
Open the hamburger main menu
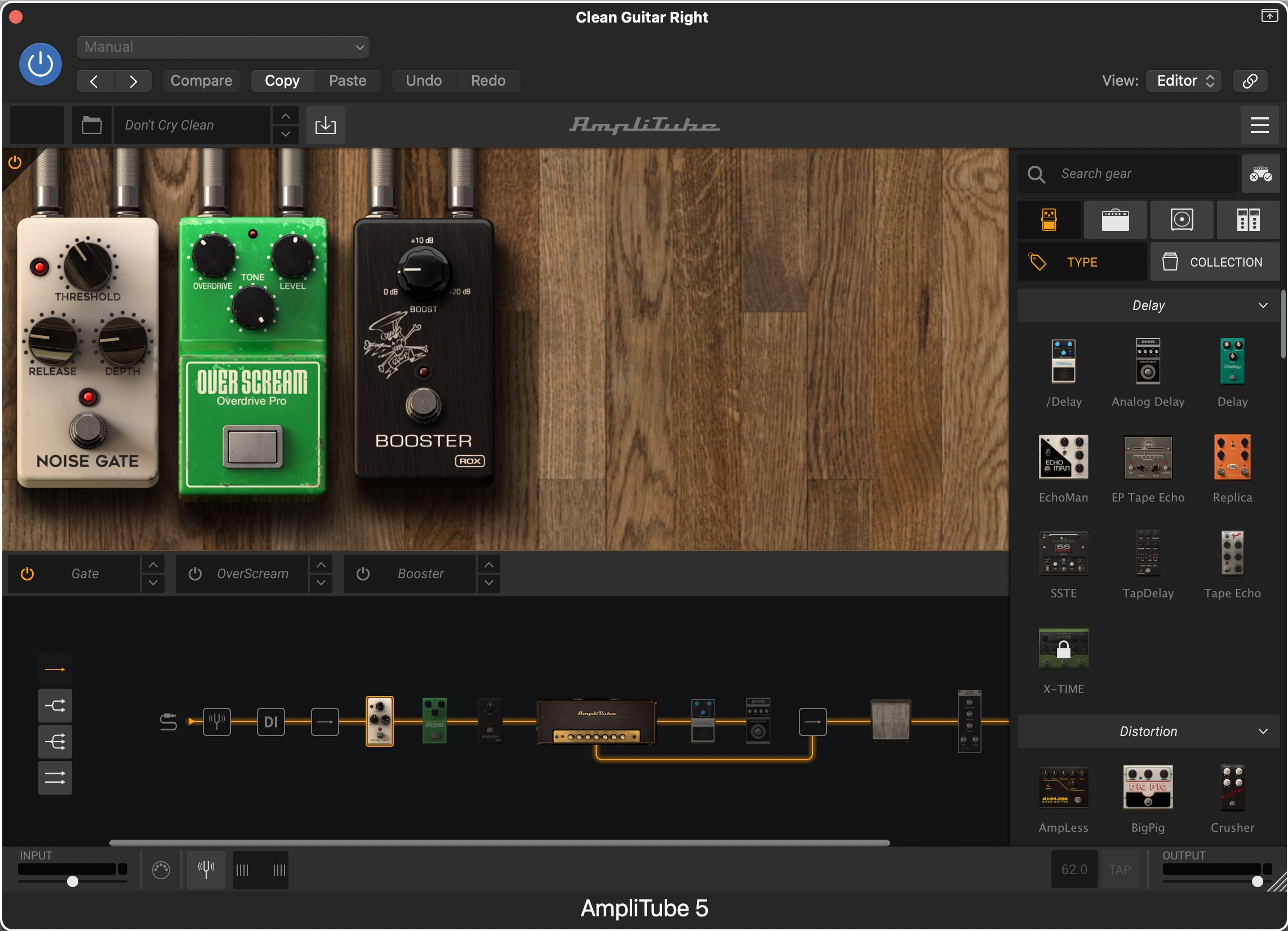coord(1259,125)
